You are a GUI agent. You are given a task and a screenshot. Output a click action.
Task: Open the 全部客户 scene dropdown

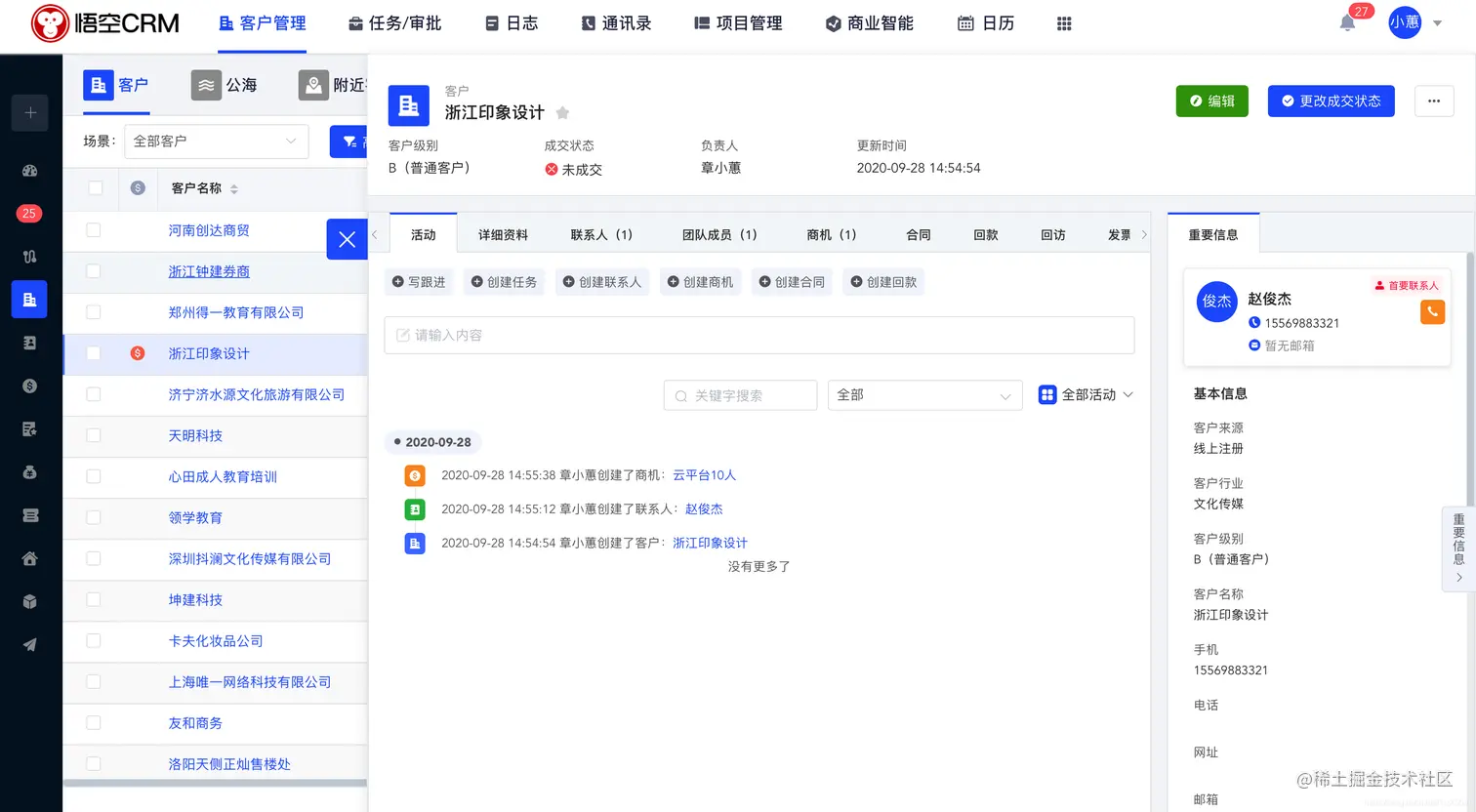click(x=216, y=142)
